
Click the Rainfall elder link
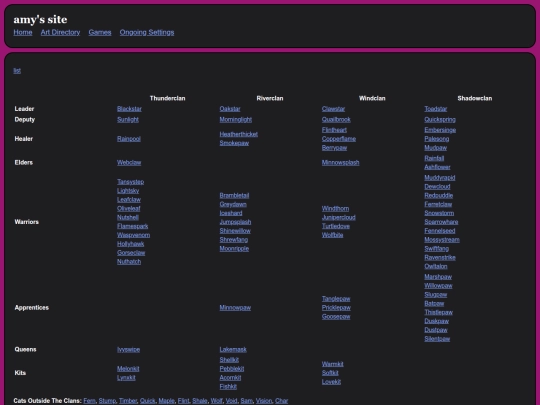(434, 158)
